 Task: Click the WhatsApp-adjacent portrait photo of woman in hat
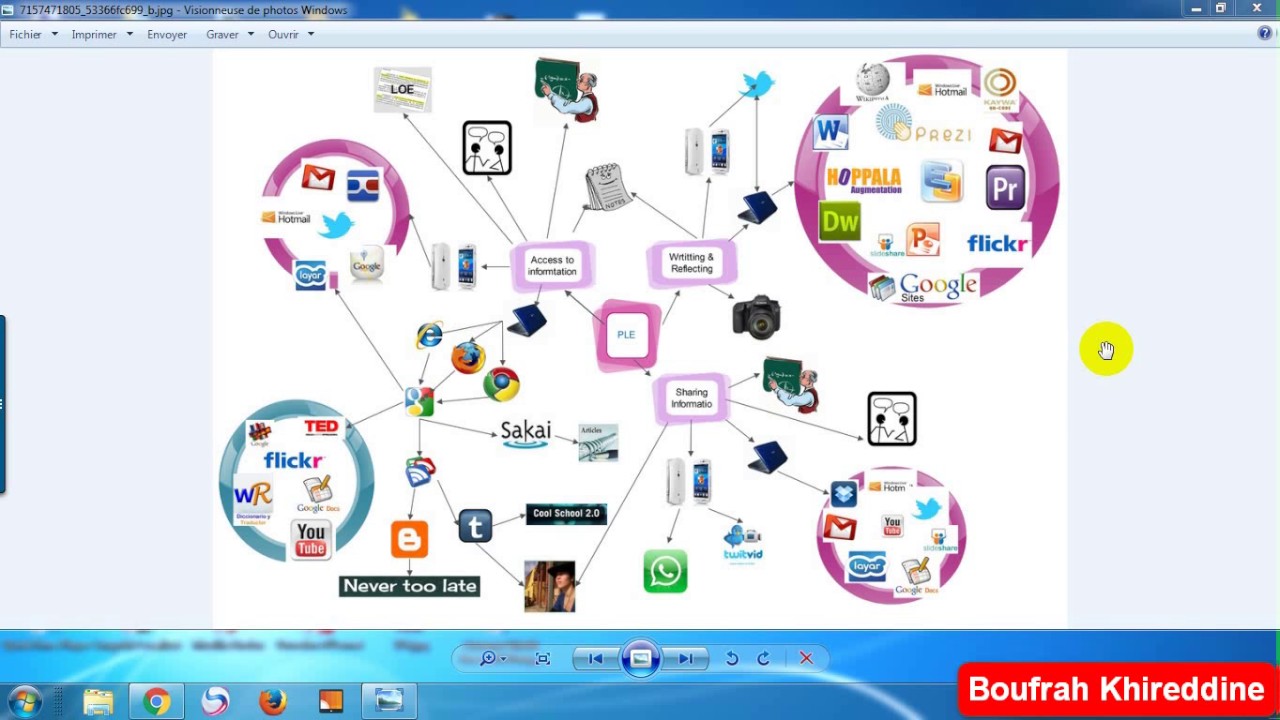click(x=549, y=586)
